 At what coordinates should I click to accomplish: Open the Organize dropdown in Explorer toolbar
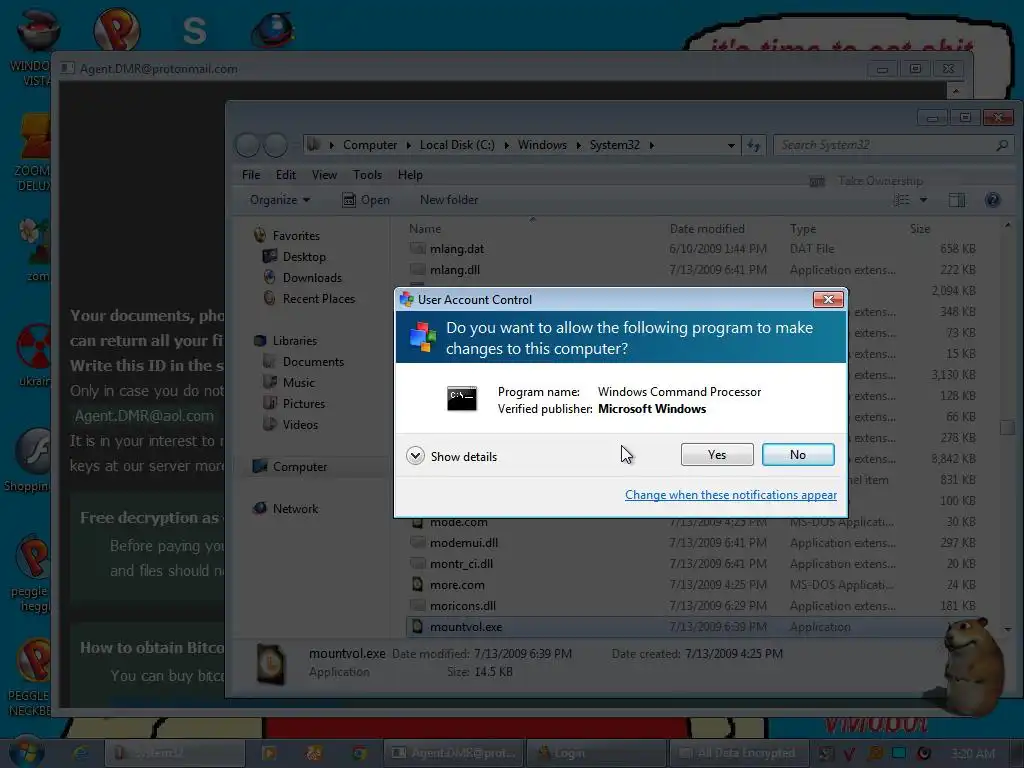tap(280, 200)
